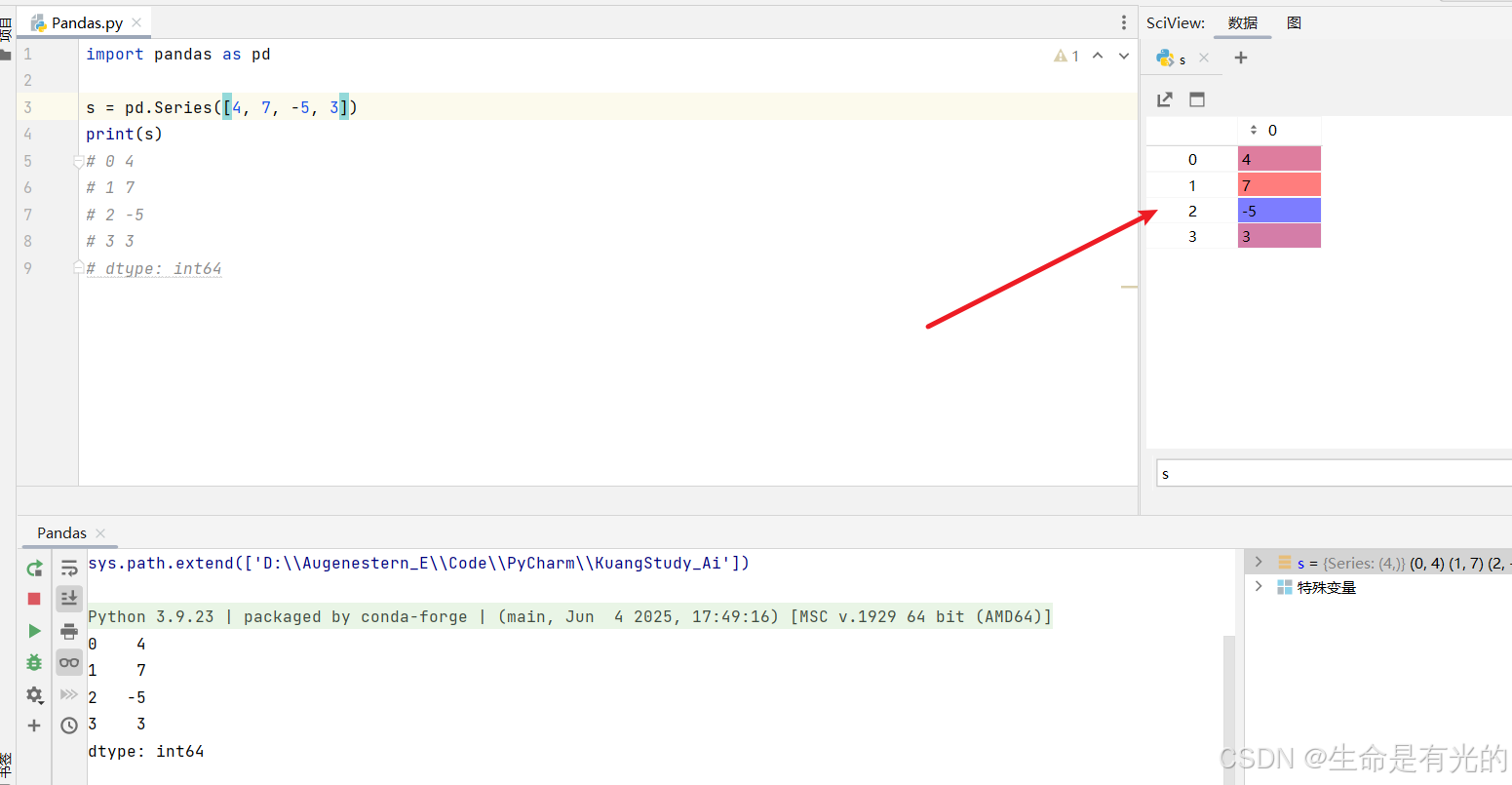Click fold end marker at line 9
1512x785 pixels.
click(79, 267)
